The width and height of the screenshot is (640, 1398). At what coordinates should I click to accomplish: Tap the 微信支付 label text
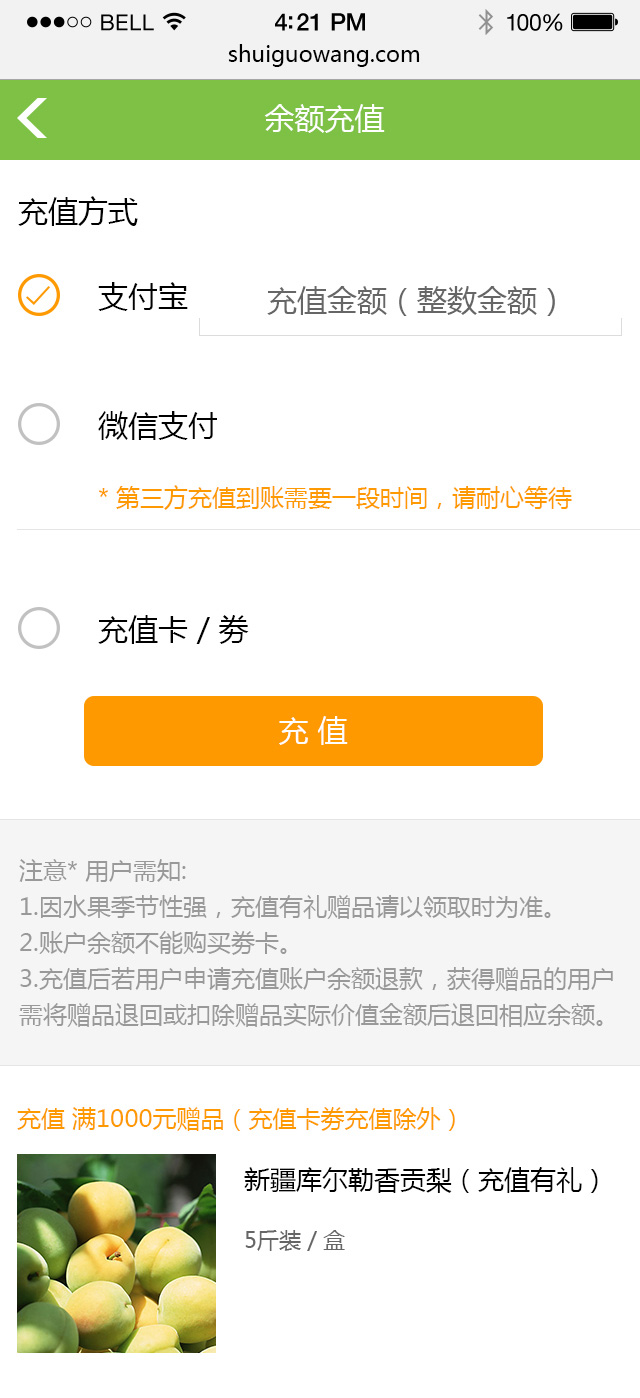click(157, 426)
